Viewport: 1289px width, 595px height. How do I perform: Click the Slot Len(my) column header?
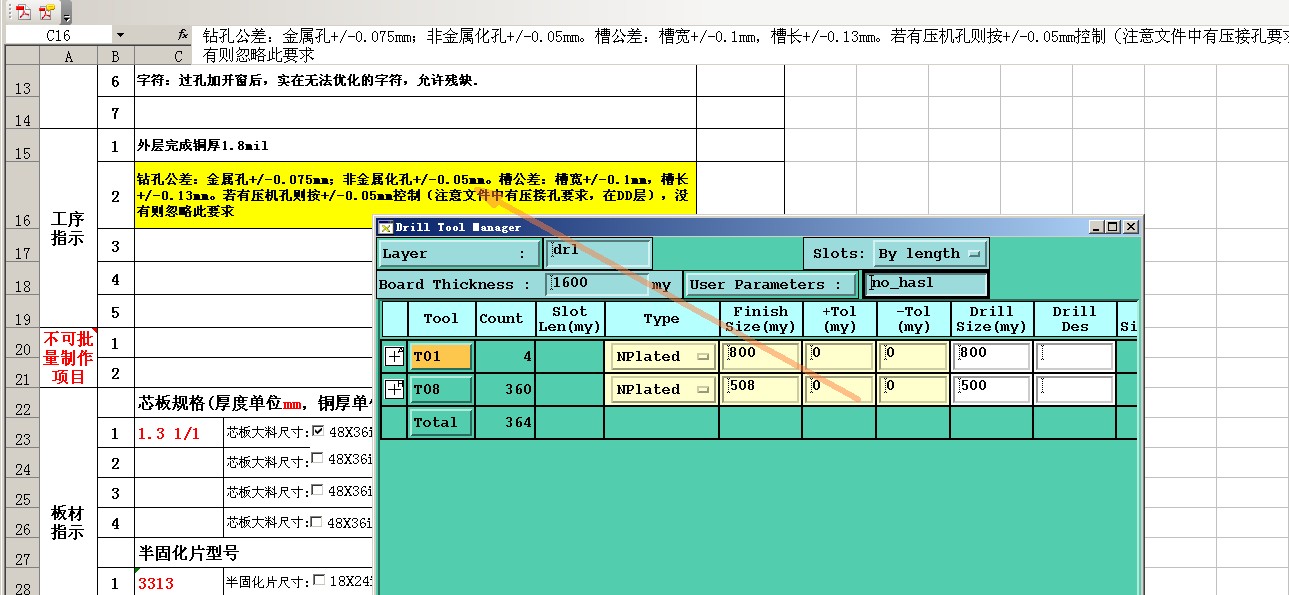[569, 319]
